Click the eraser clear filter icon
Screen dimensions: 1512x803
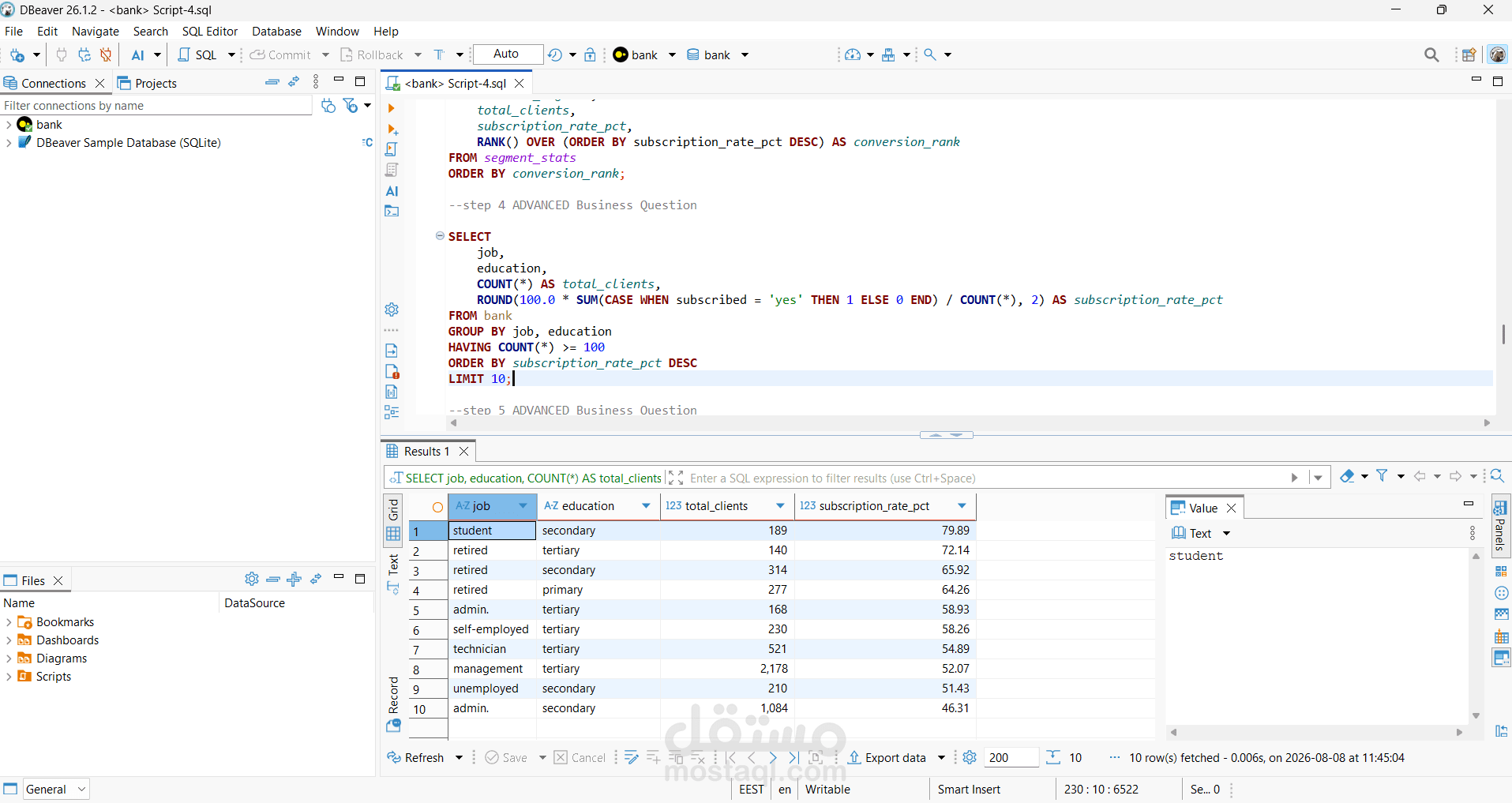coord(1347,476)
